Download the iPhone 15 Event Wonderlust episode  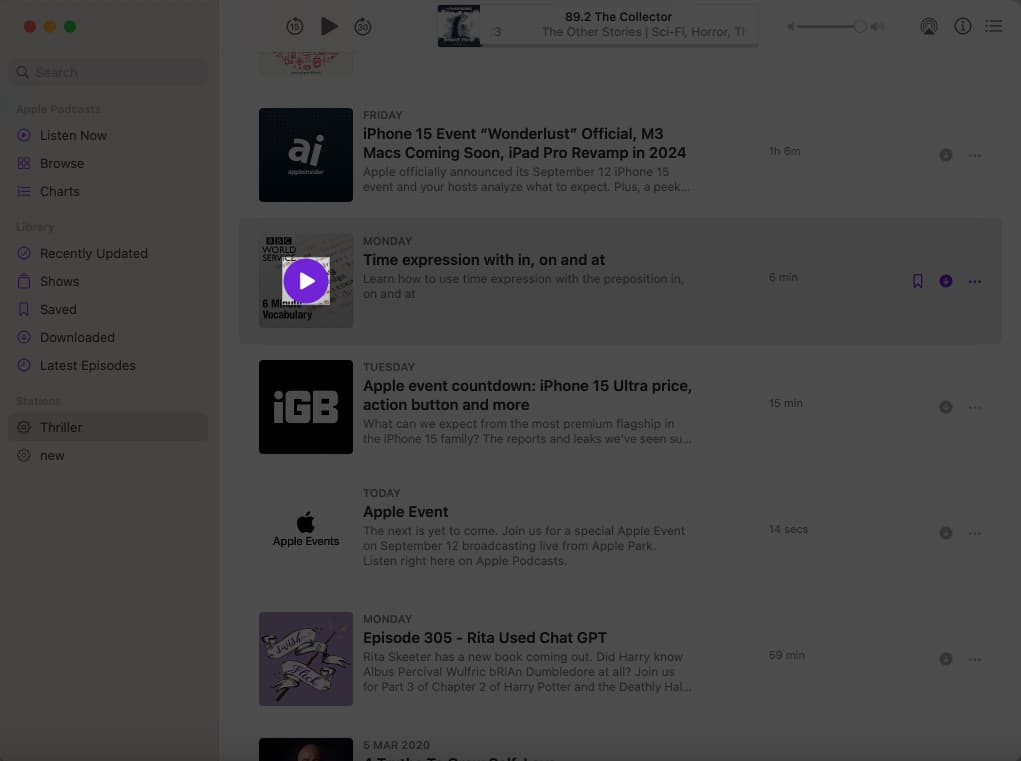(945, 155)
